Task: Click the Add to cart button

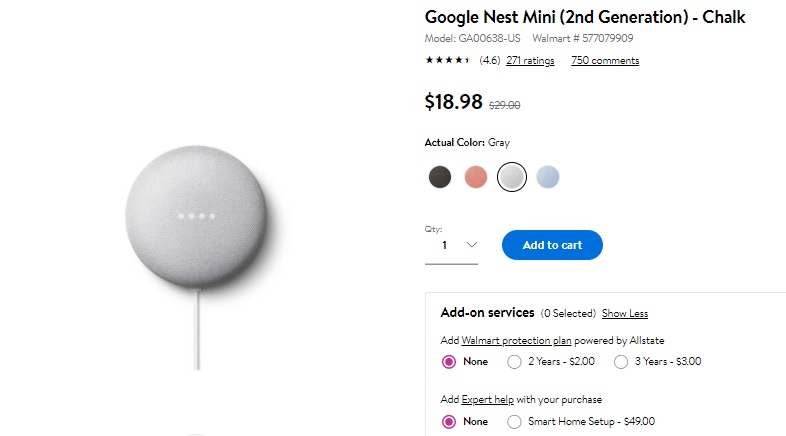Action: (552, 245)
